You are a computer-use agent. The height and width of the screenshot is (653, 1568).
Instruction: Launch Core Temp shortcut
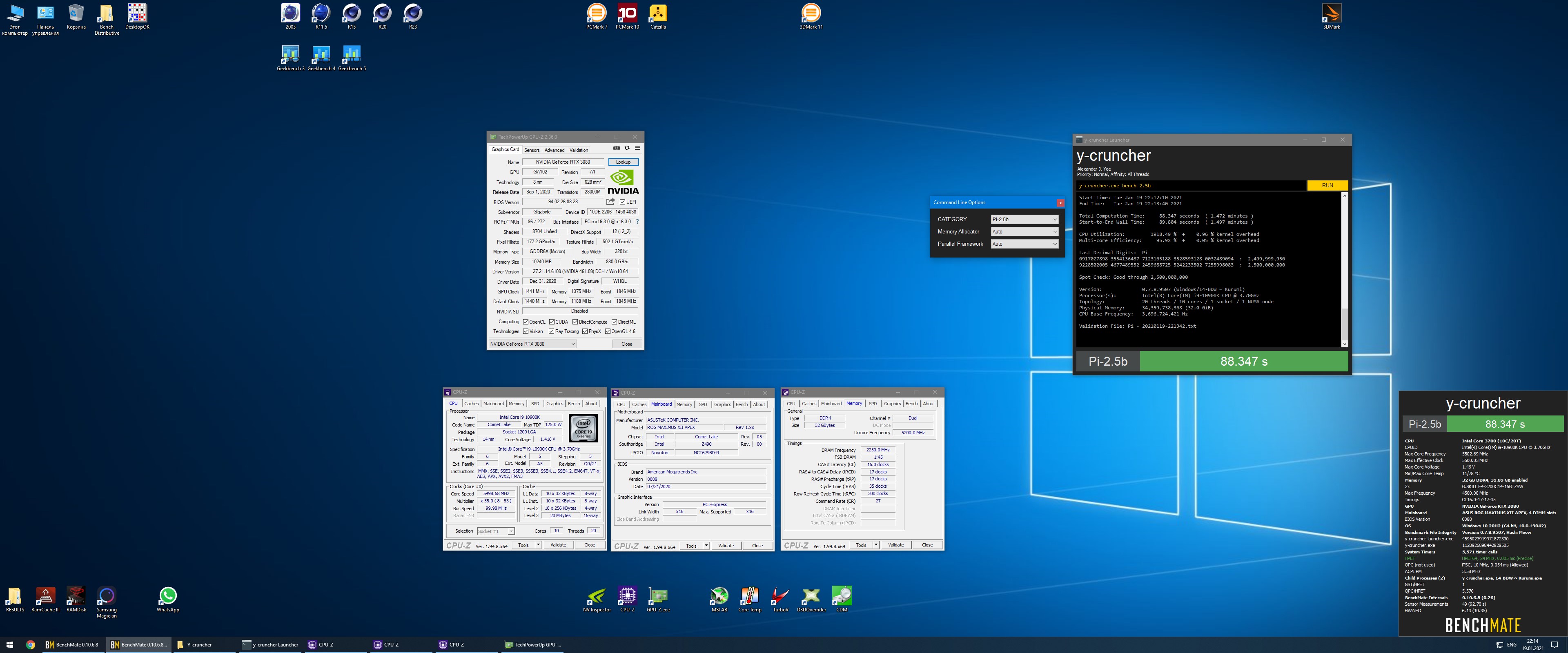[749, 599]
